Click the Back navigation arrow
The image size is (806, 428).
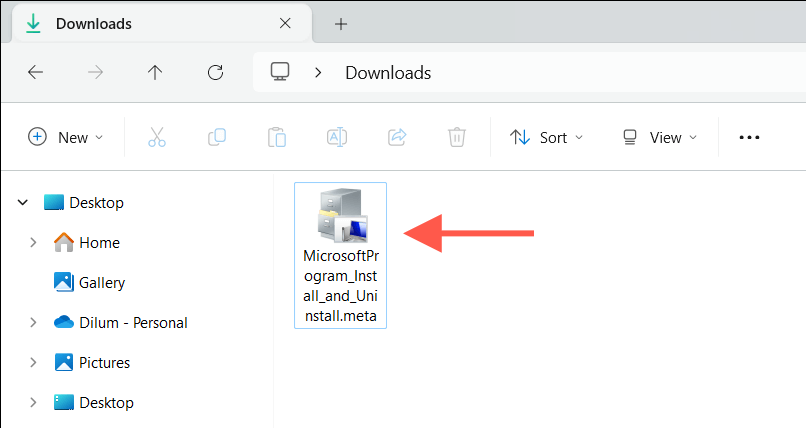35,72
